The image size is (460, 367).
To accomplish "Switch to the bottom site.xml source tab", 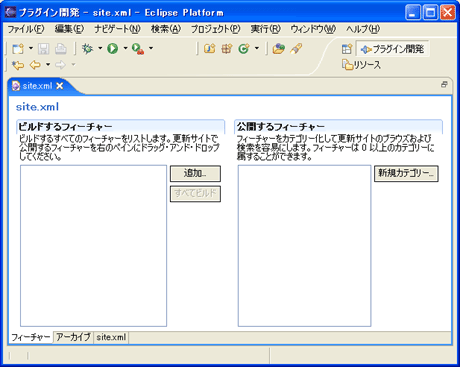I will point(111,337).
